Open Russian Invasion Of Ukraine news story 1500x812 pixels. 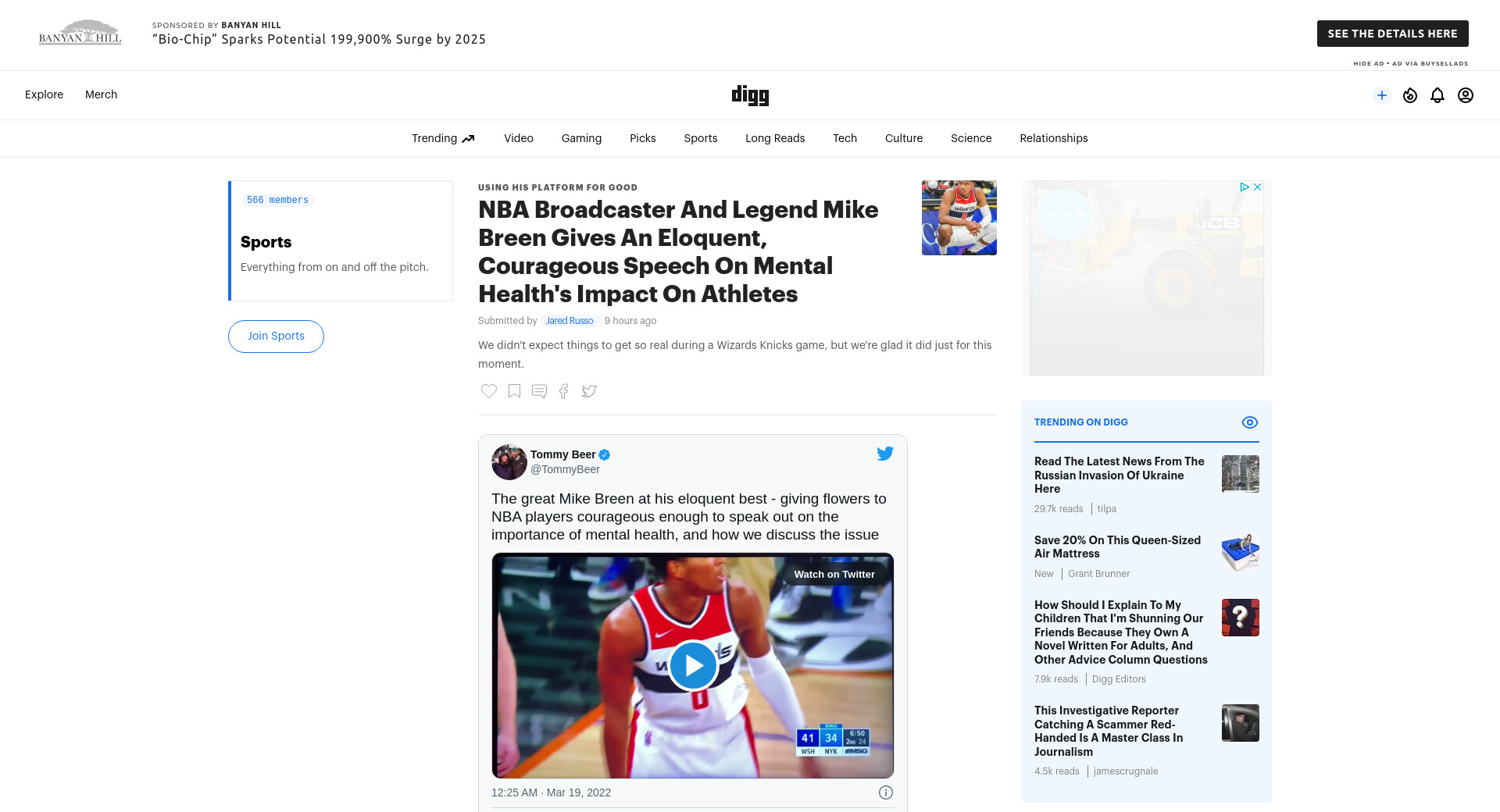pos(1120,475)
